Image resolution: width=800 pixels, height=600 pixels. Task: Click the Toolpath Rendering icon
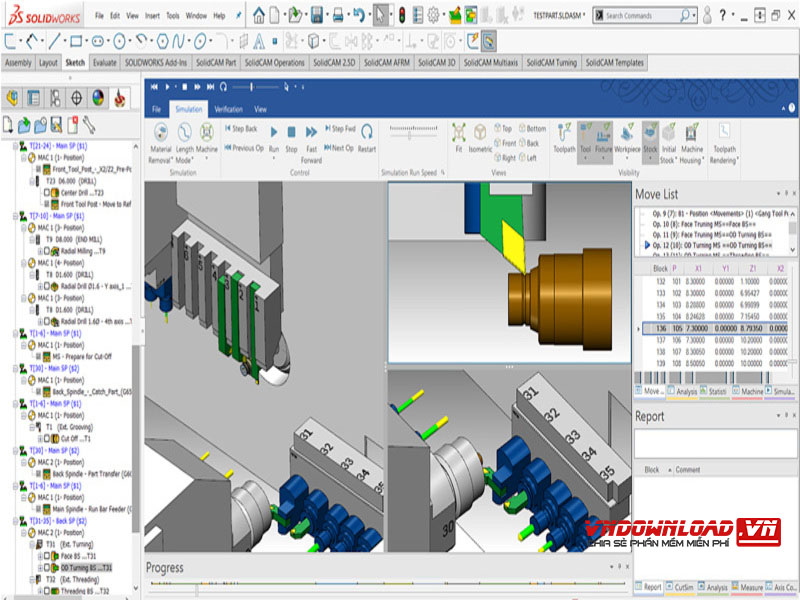click(724, 131)
